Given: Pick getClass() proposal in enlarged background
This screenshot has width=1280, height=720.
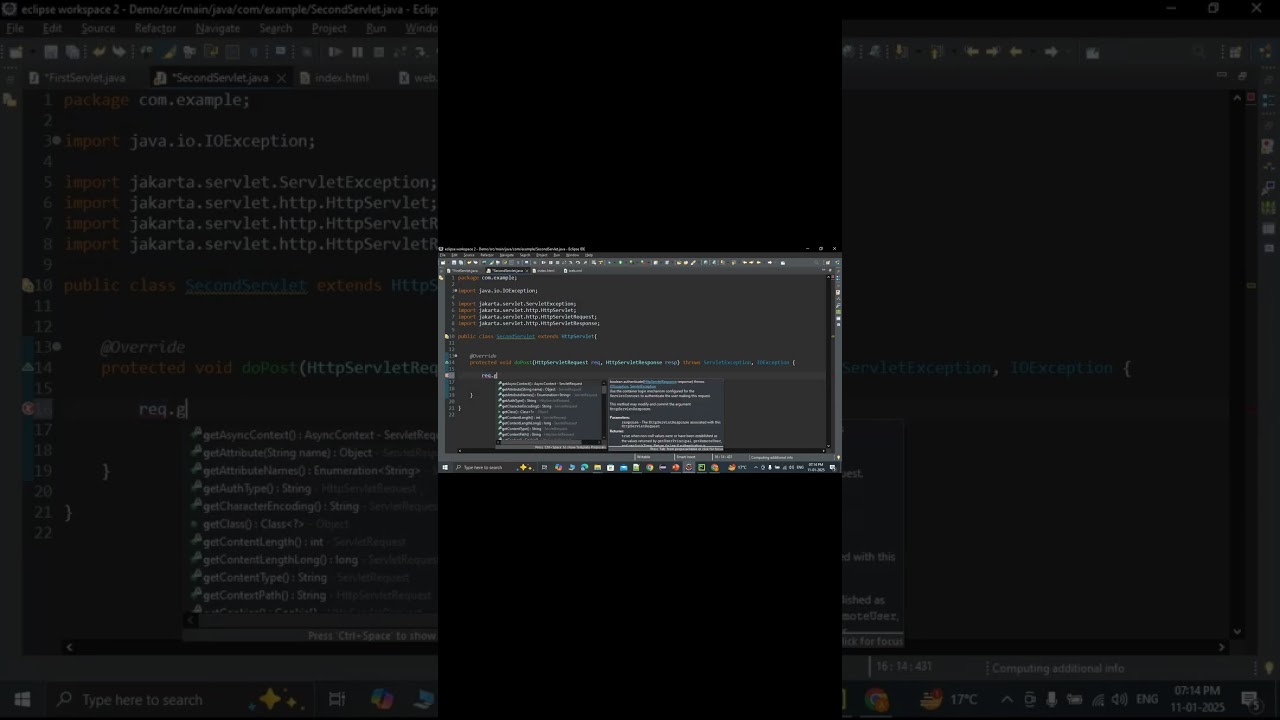Looking at the screenshot, I should click(314, 524).
